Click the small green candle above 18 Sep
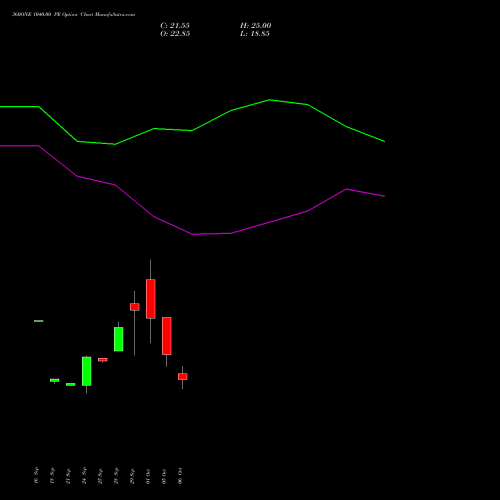 [x=55, y=380]
